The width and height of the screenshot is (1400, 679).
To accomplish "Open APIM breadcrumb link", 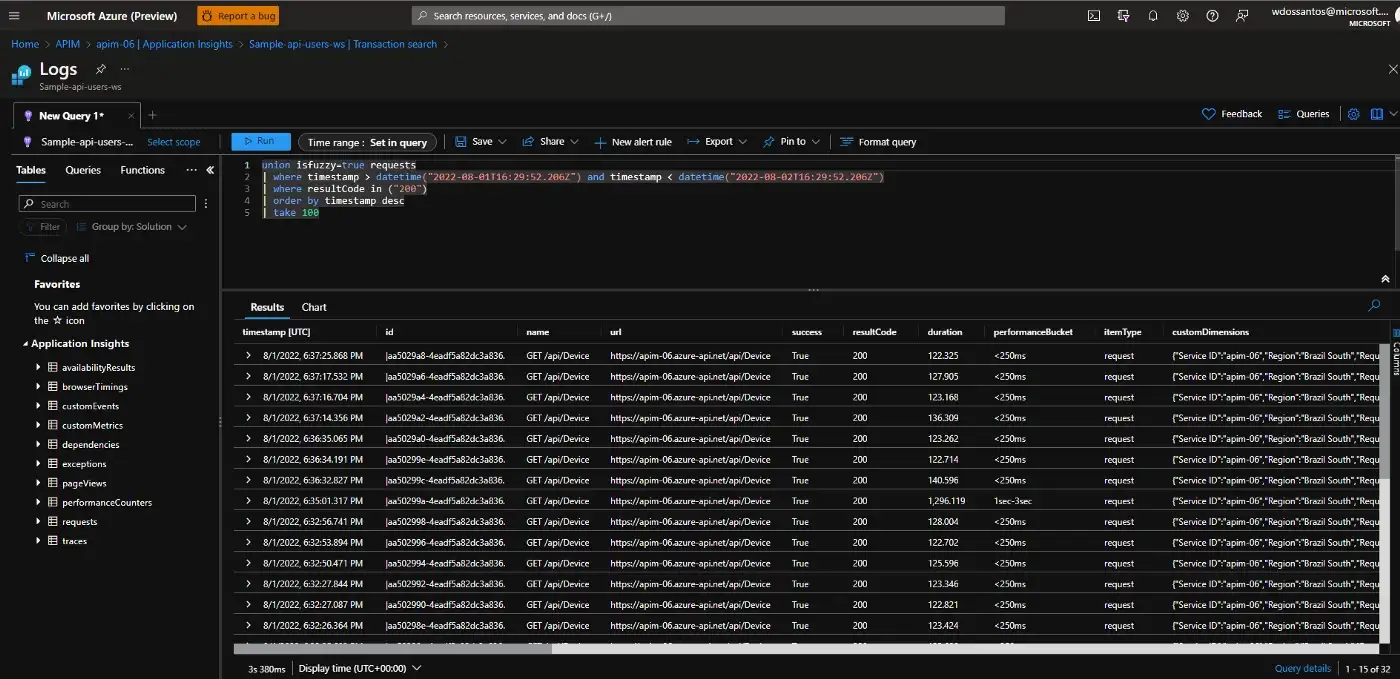I will click(67, 44).
